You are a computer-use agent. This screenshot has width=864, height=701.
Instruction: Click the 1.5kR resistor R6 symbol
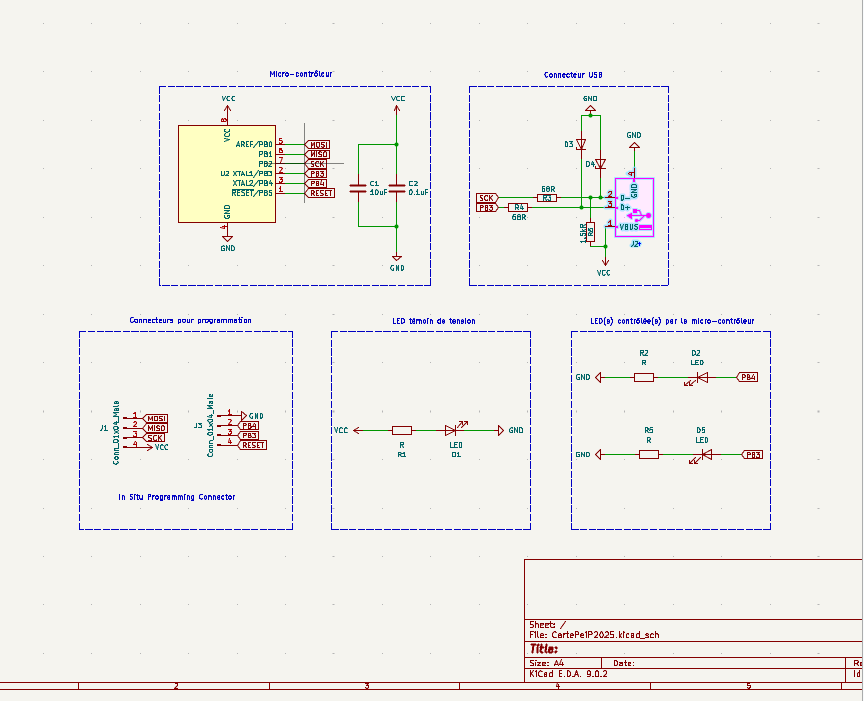pyautogui.click(x=590, y=231)
